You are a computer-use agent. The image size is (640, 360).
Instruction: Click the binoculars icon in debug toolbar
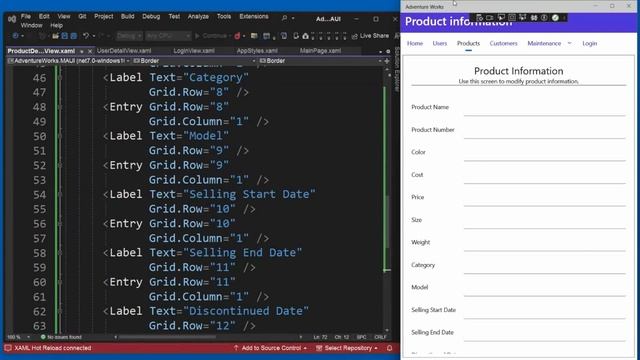[533, 18]
